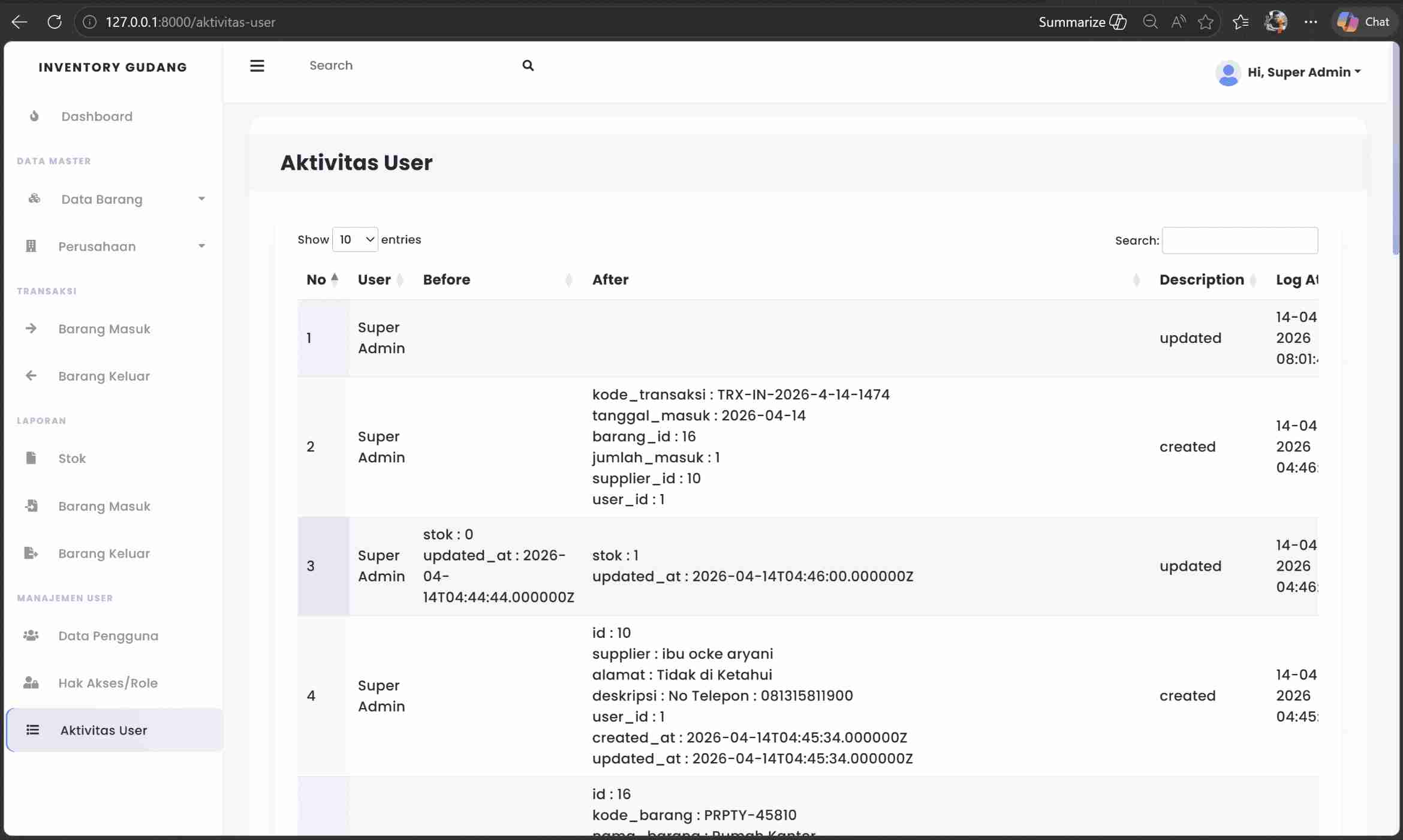Expand Data Barang menu arrow
The width and height of the screenshot is (1403, 840).
[x=201, y=198]
